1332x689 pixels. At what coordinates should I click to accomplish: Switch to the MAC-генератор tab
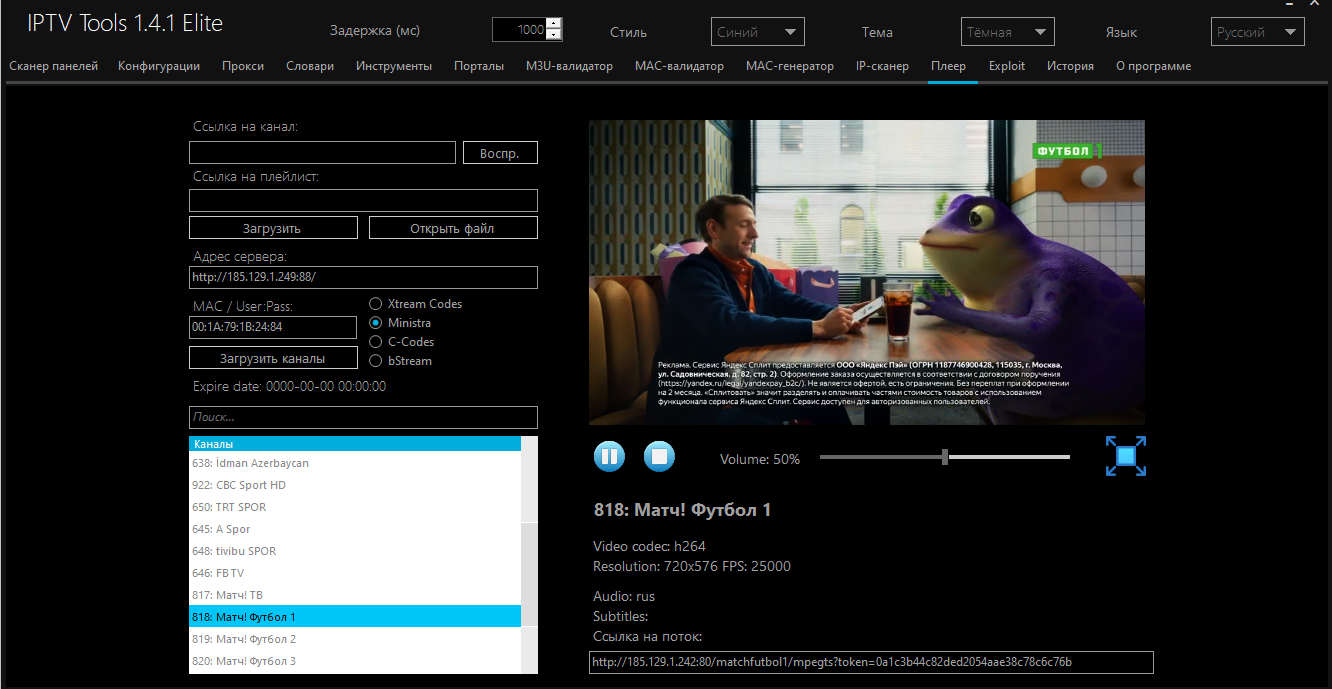790,66
